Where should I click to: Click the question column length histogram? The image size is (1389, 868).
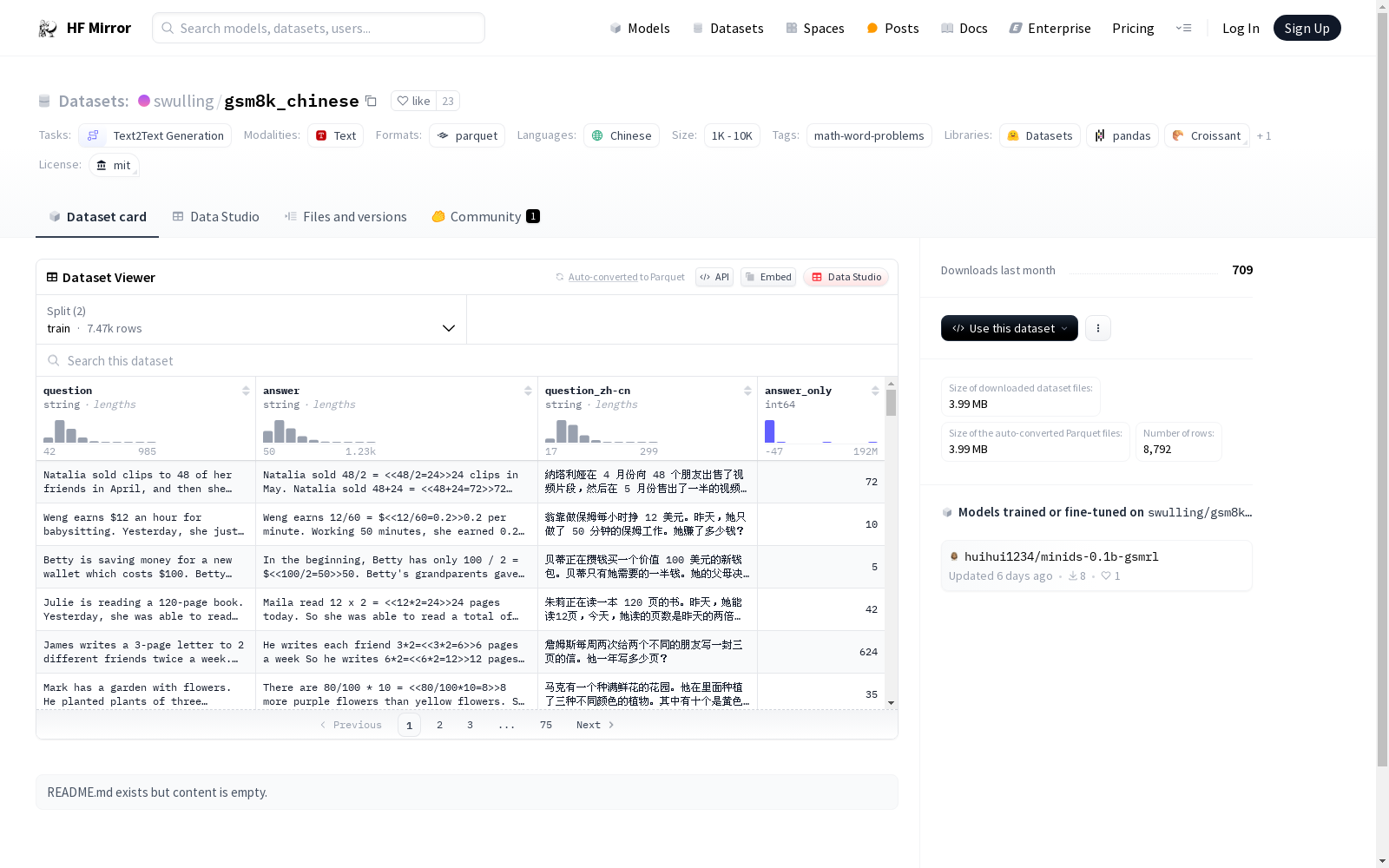100,431
